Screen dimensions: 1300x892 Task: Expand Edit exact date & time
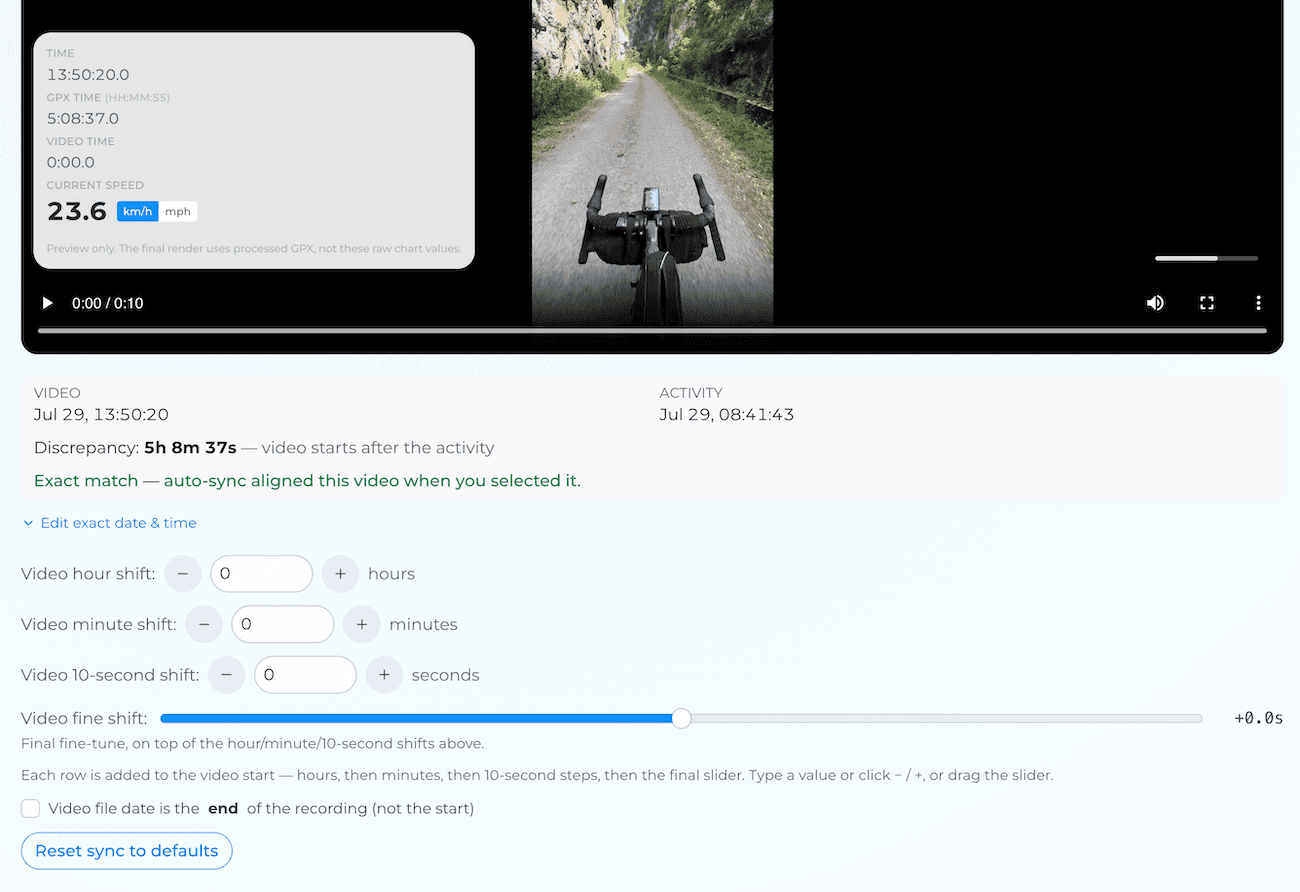click(110, 523)
